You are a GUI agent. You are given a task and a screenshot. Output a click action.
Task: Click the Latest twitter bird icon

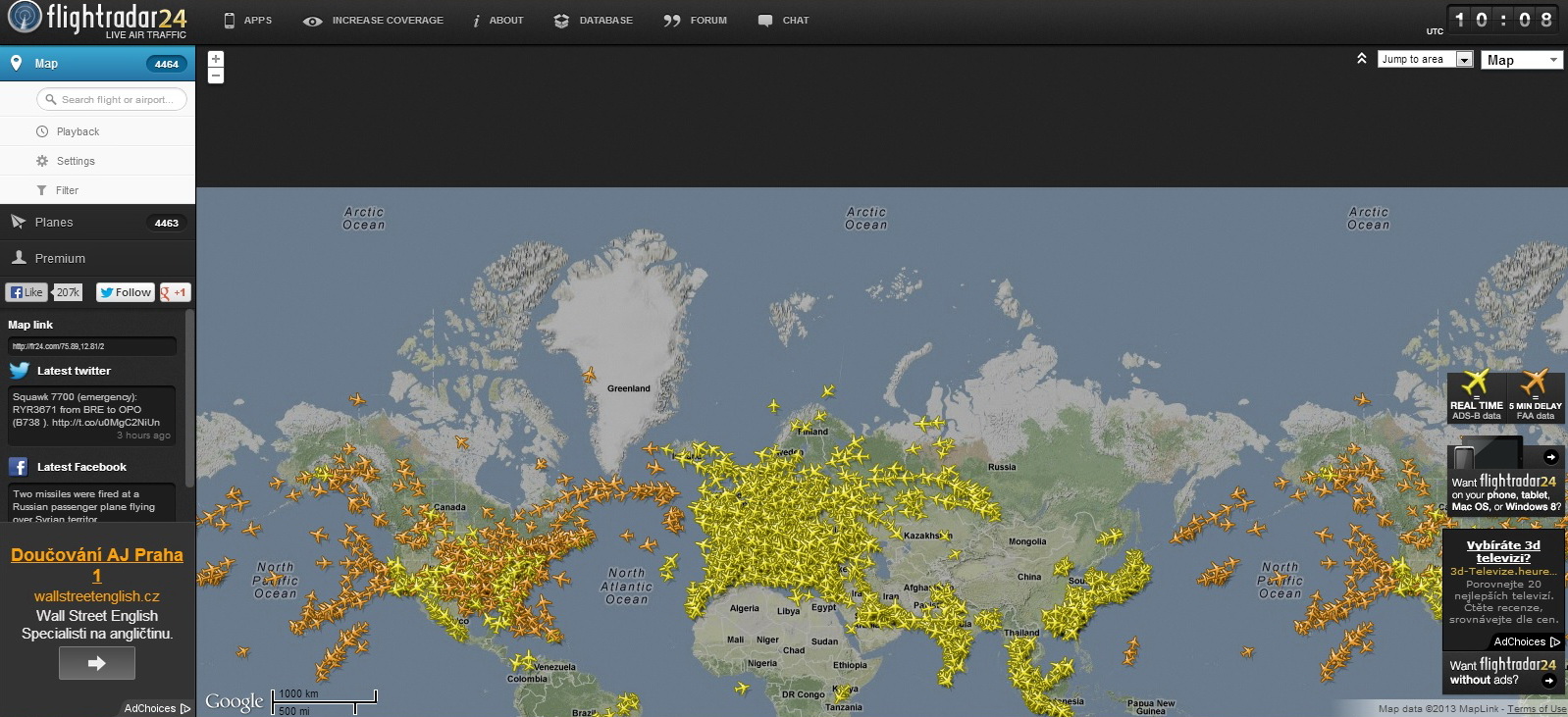click(19, 371)
